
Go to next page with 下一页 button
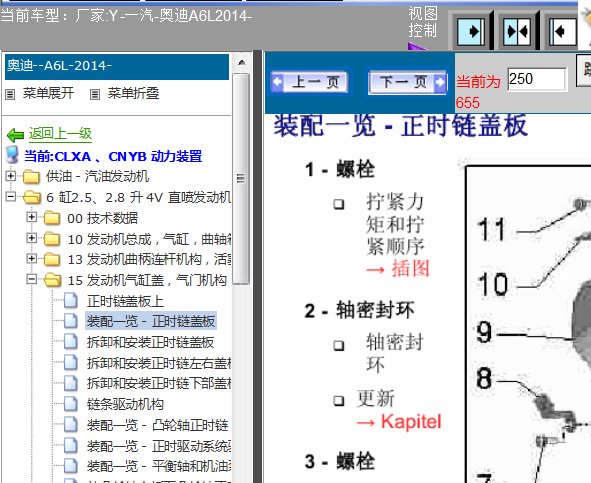(407, 81)
